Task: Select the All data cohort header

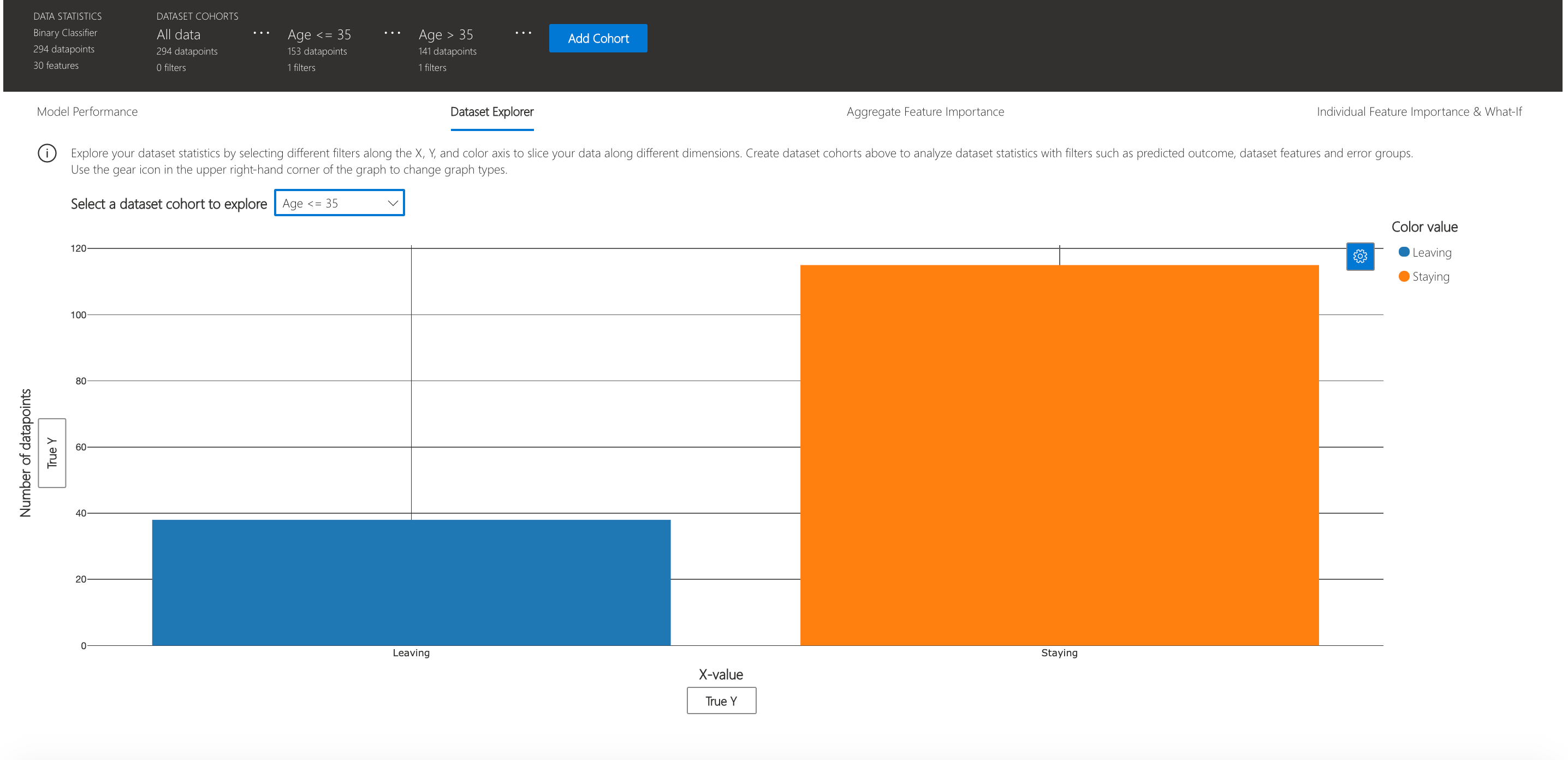Action: 179,35
